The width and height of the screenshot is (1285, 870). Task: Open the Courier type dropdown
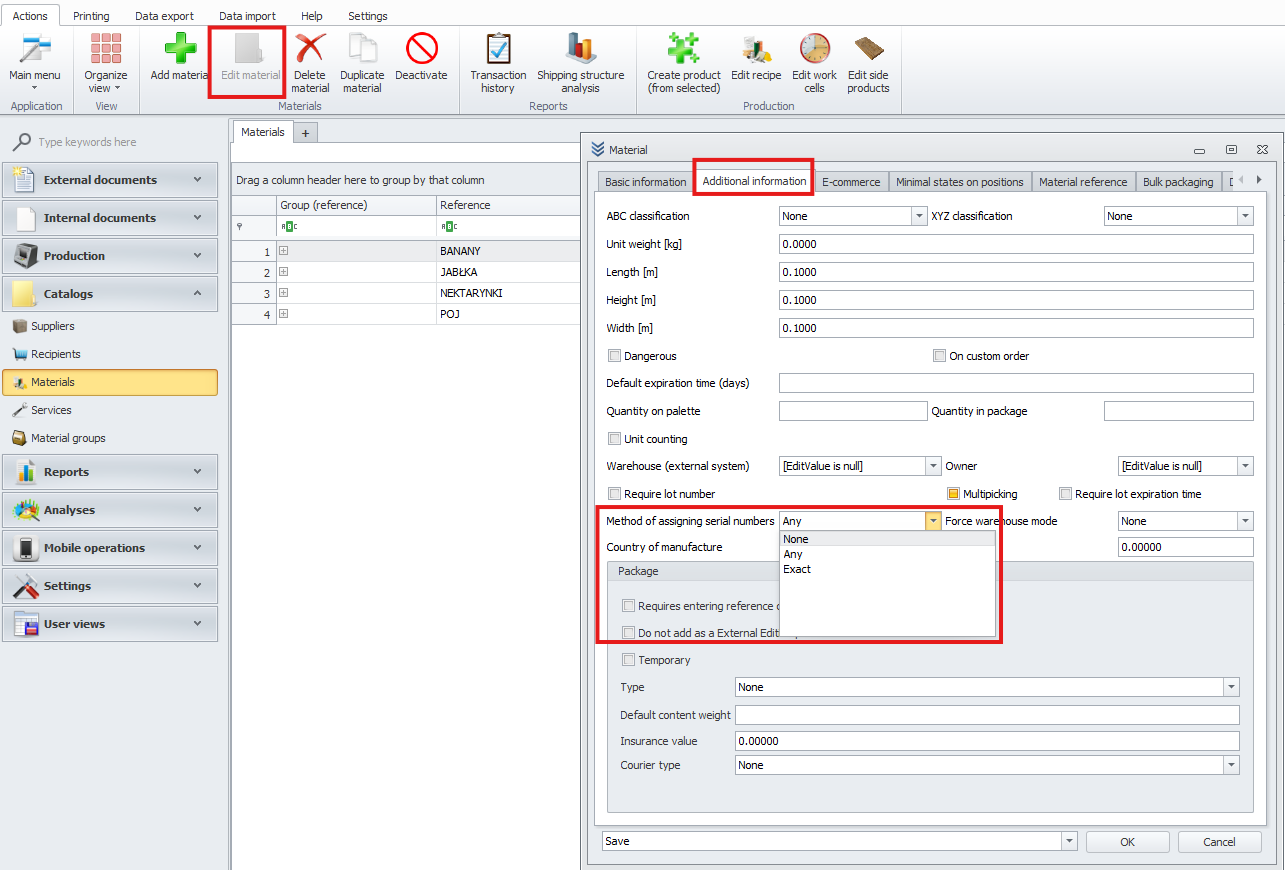1232,765
